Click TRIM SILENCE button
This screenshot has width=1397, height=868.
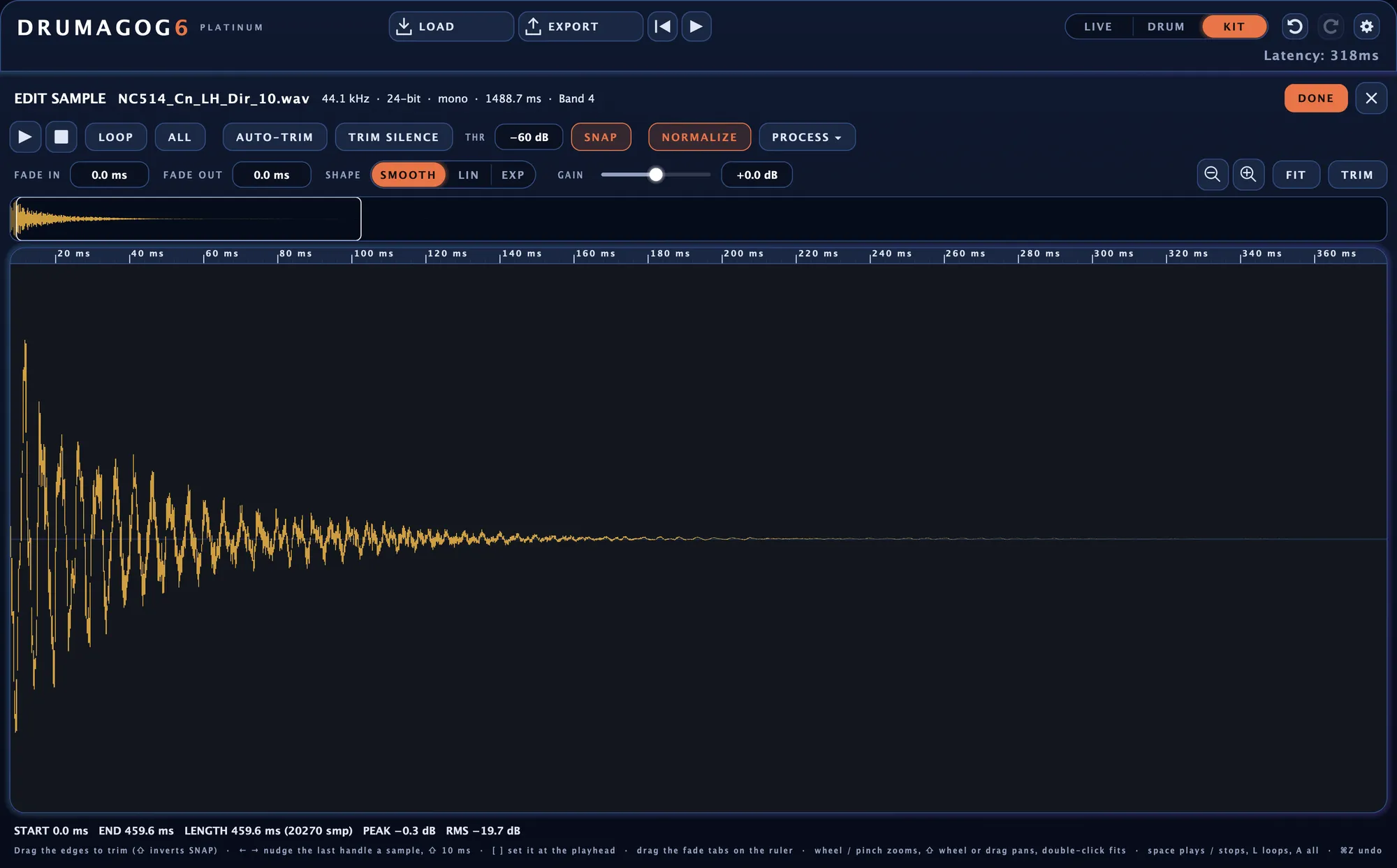pyautogui.click(x=394, y=137)
